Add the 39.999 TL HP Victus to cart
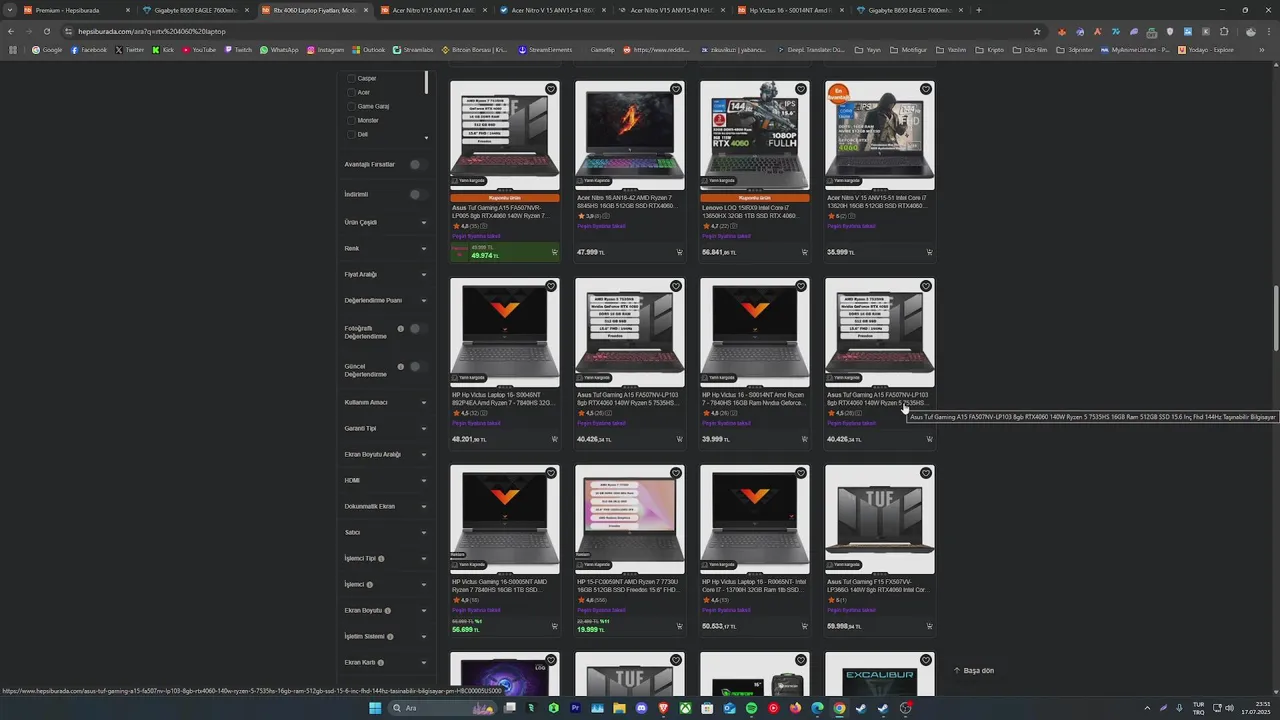Viewport: 1280px width, 720px height. [804, 439]
